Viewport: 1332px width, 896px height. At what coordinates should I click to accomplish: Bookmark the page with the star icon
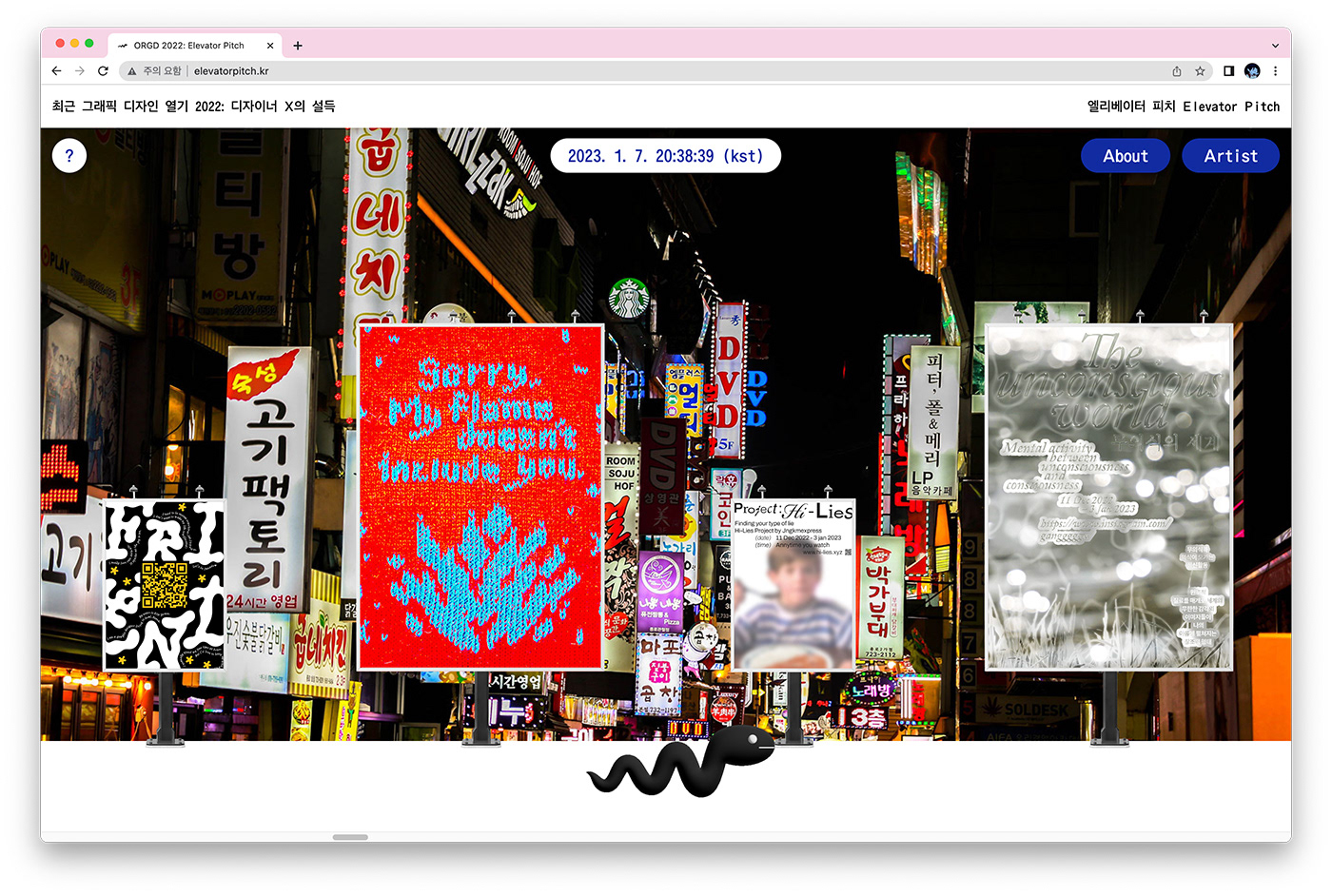tap(1200, 71)
